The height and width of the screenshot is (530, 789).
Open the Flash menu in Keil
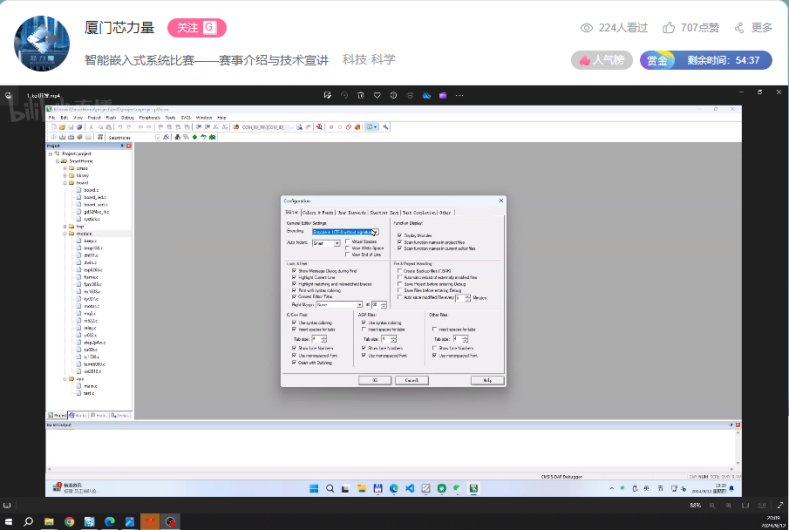(111, 118)
